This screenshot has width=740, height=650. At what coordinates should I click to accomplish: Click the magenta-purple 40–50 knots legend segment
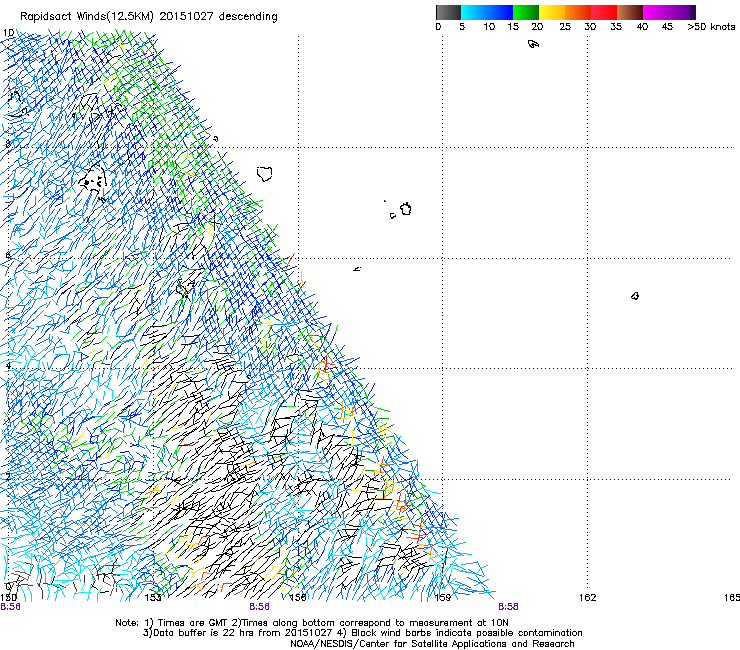[x=669, y=12]
